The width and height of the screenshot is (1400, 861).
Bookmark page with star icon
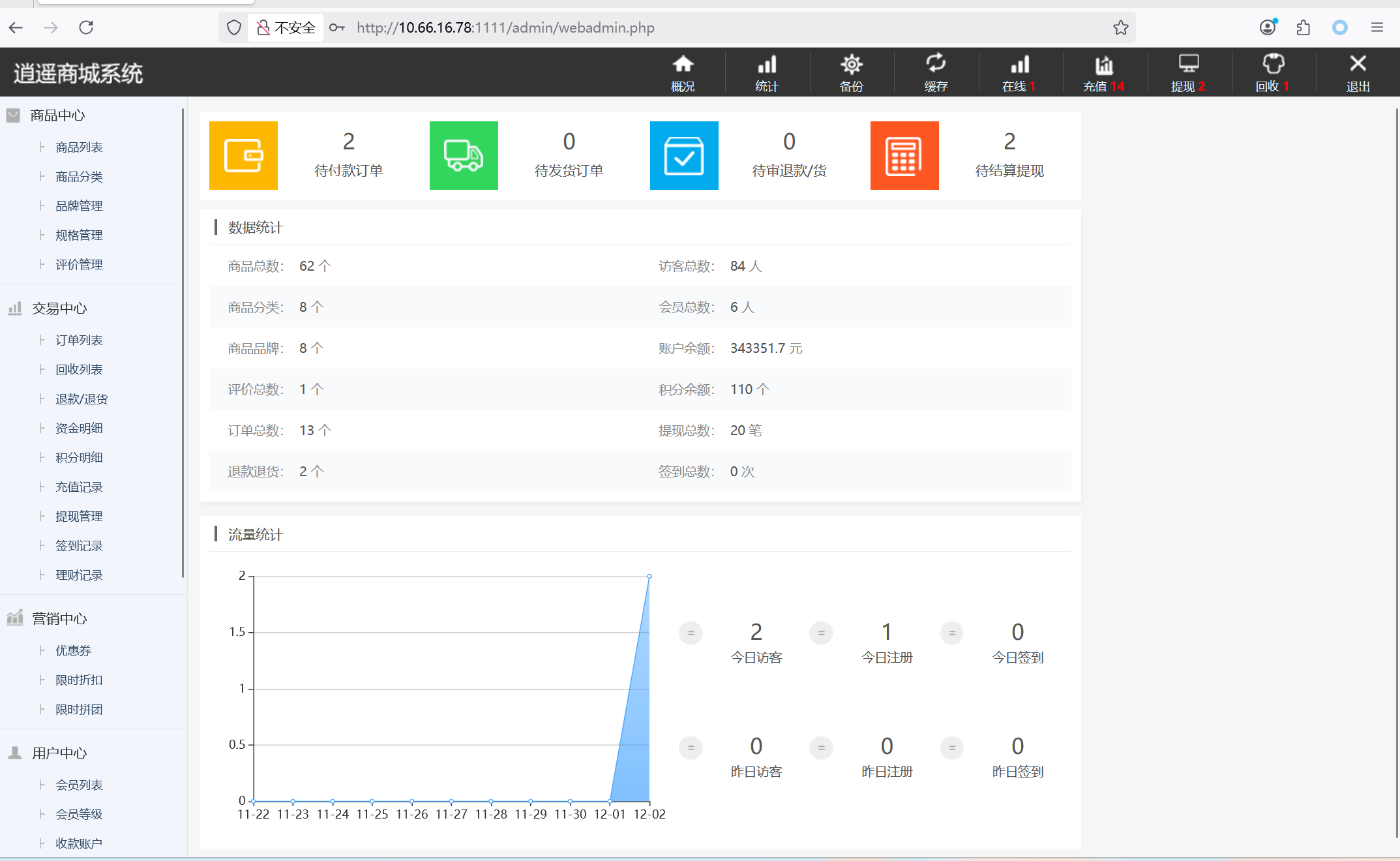1120,27
